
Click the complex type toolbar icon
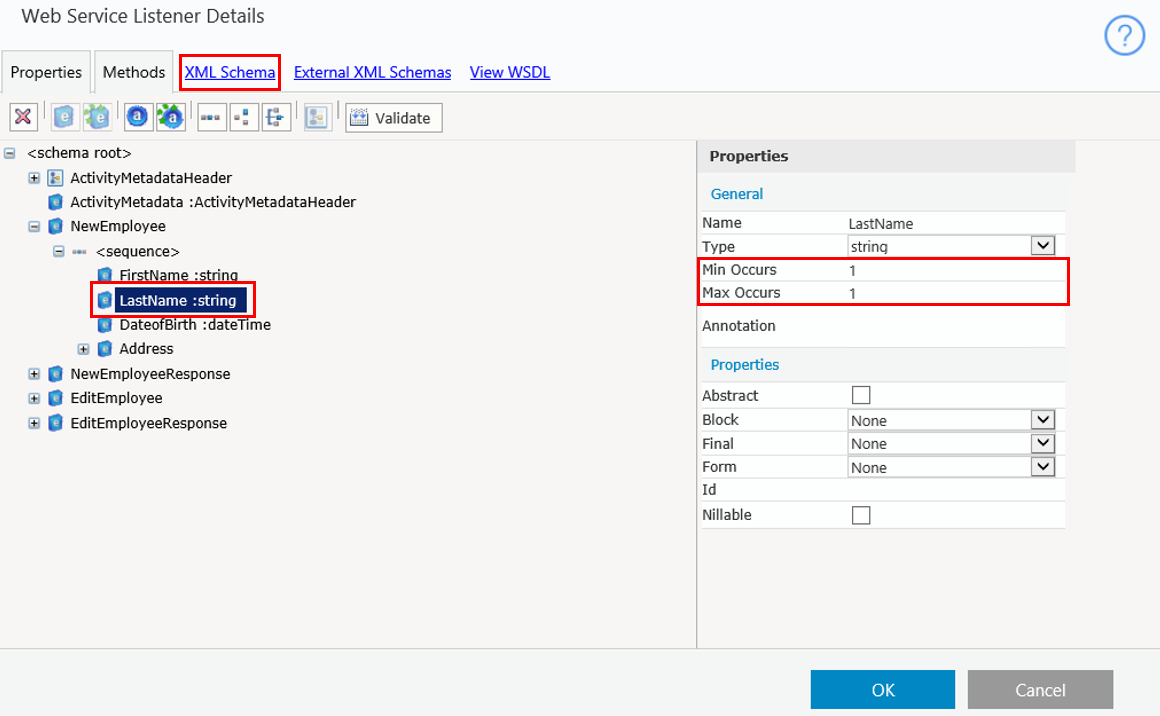(x=317, y=117)
